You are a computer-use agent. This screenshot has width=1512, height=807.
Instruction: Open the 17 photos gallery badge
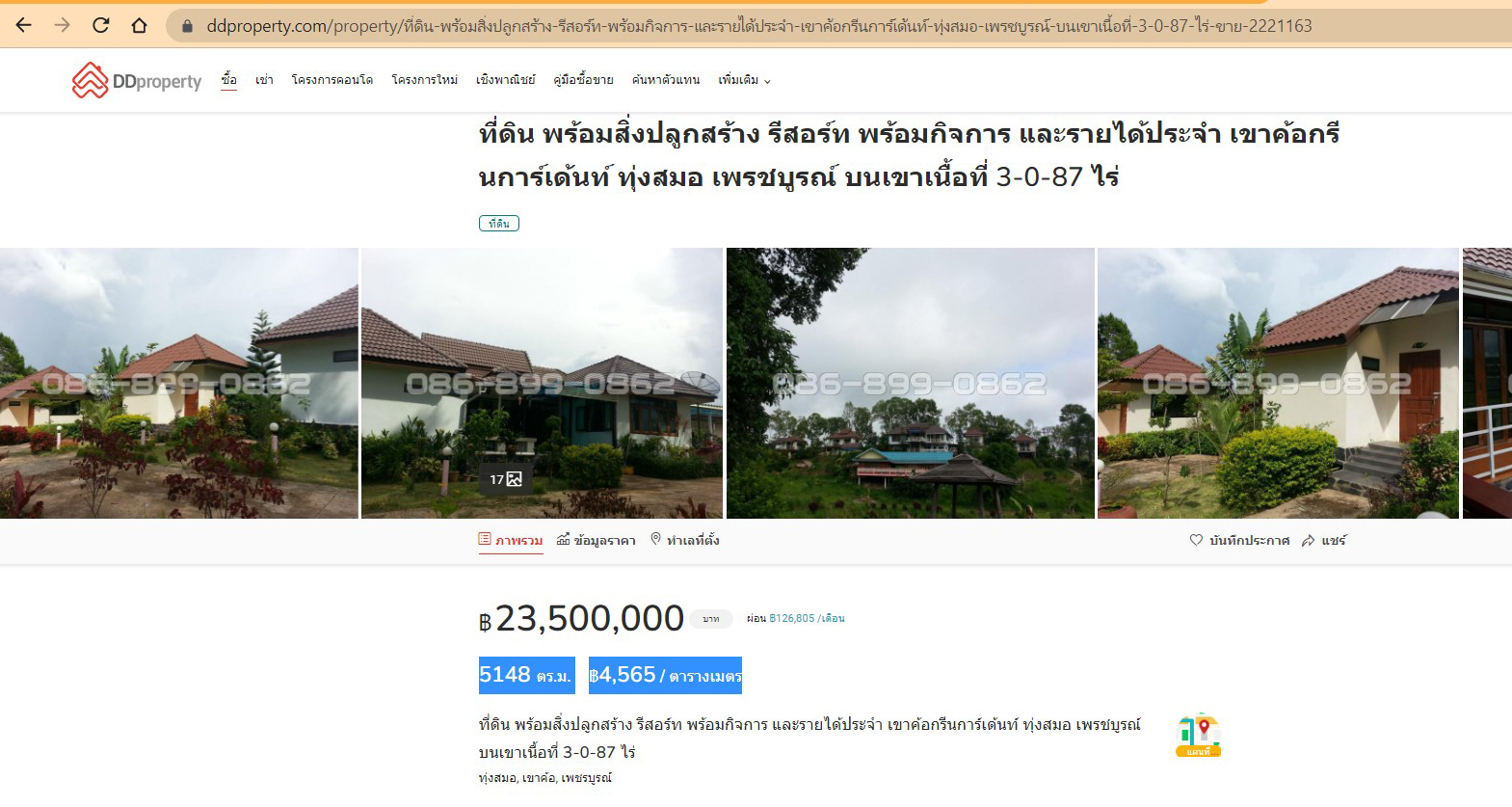[x=506, y=479]
